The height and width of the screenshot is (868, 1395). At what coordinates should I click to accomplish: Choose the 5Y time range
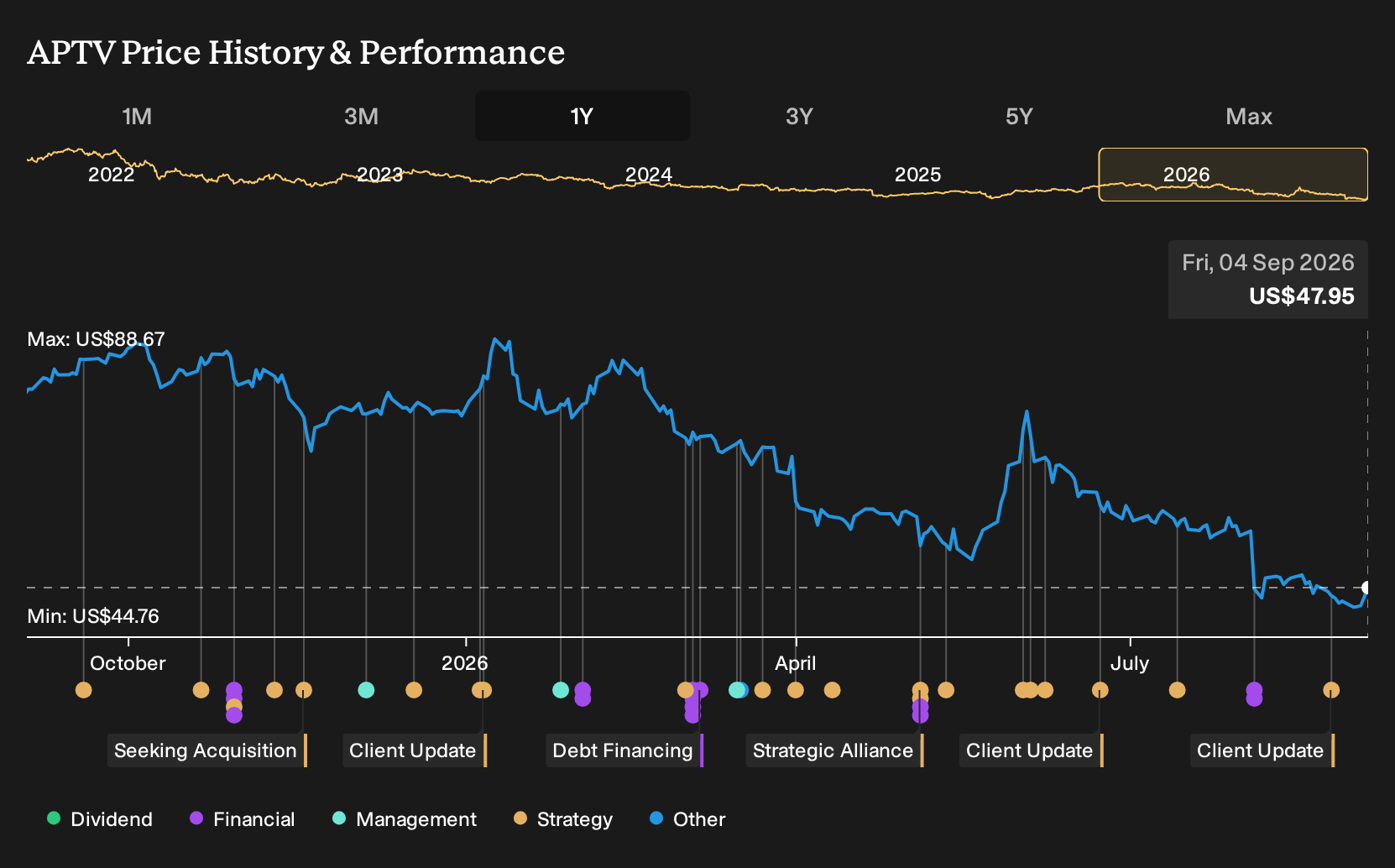click(x=1019, y=116)
